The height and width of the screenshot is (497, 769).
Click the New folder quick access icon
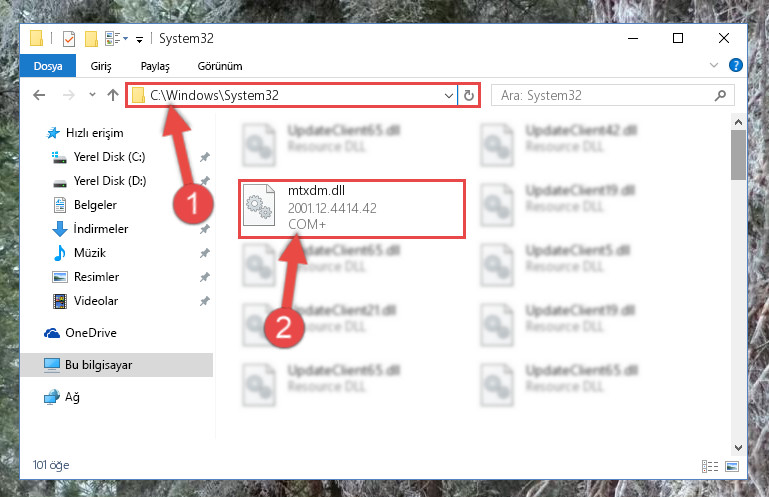[91, 38]
